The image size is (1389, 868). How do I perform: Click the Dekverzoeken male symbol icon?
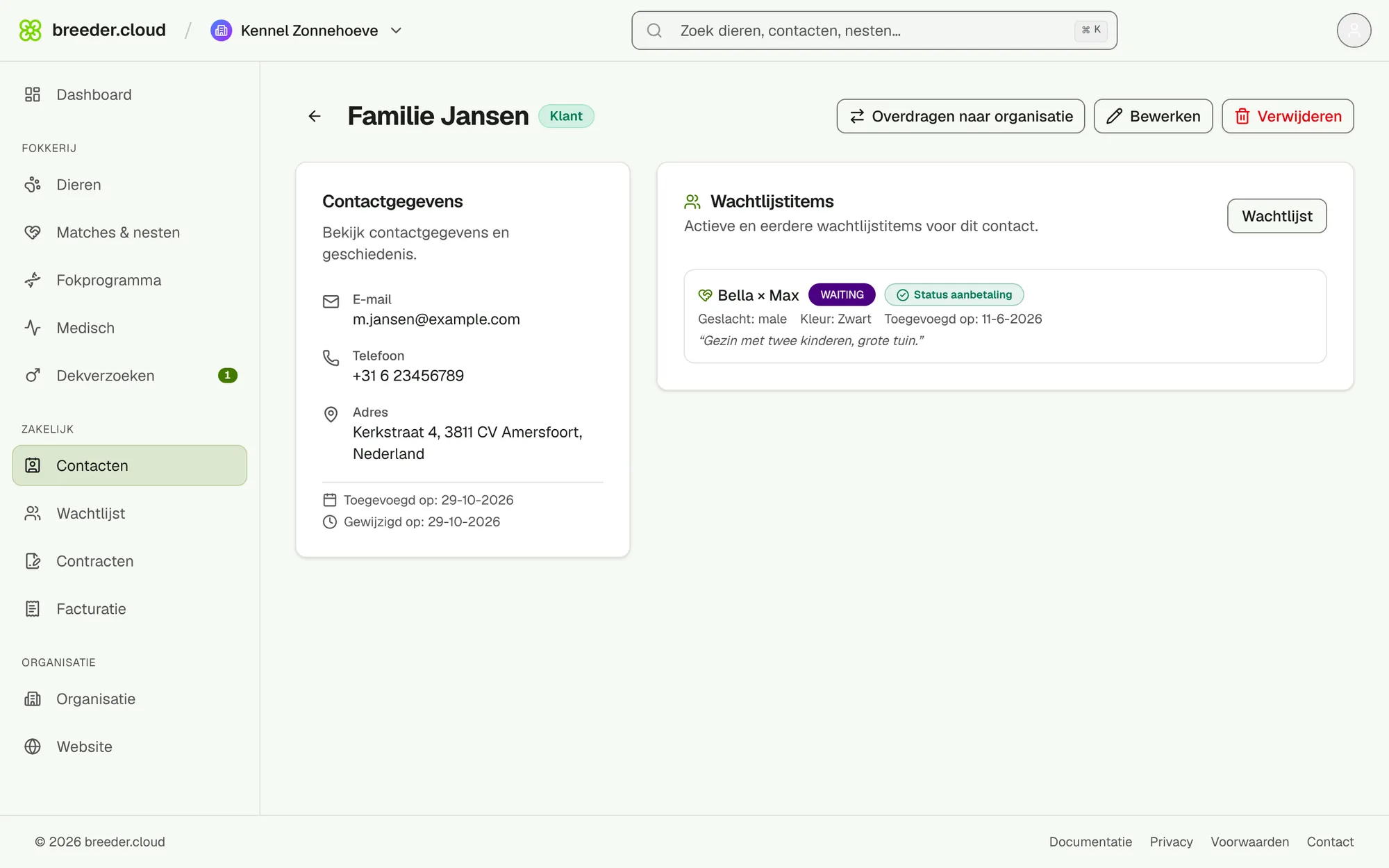pos(33,376)
